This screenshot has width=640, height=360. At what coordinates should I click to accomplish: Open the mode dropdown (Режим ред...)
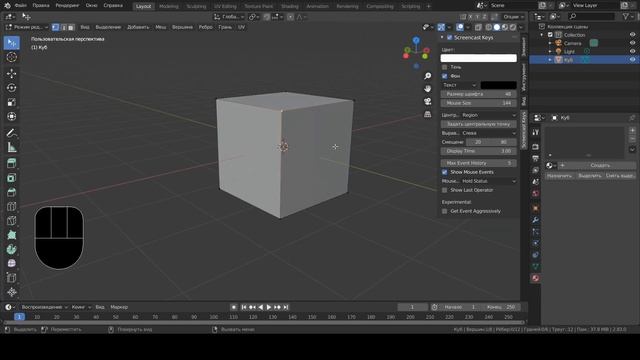[x=27, y=27]
